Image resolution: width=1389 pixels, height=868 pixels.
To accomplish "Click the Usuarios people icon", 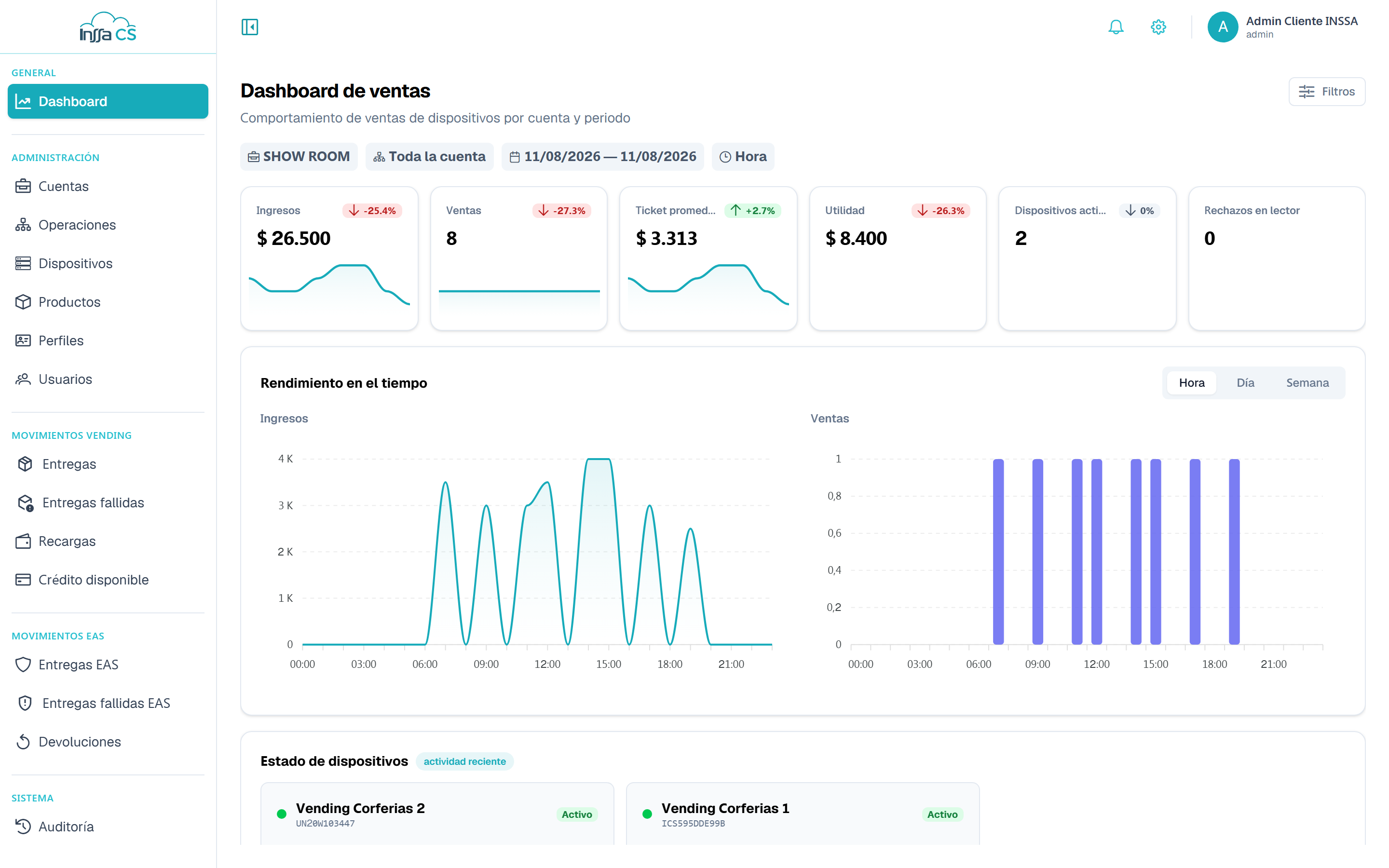I will click(23, 379).
